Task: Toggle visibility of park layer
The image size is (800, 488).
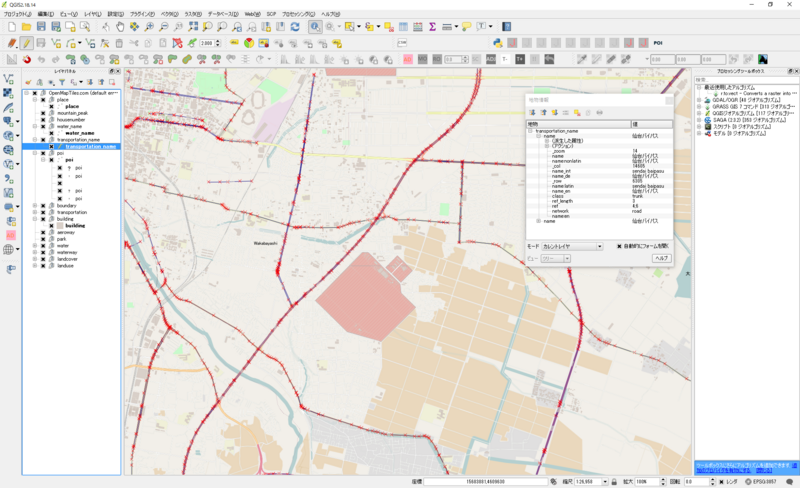Action: [43, 239]
